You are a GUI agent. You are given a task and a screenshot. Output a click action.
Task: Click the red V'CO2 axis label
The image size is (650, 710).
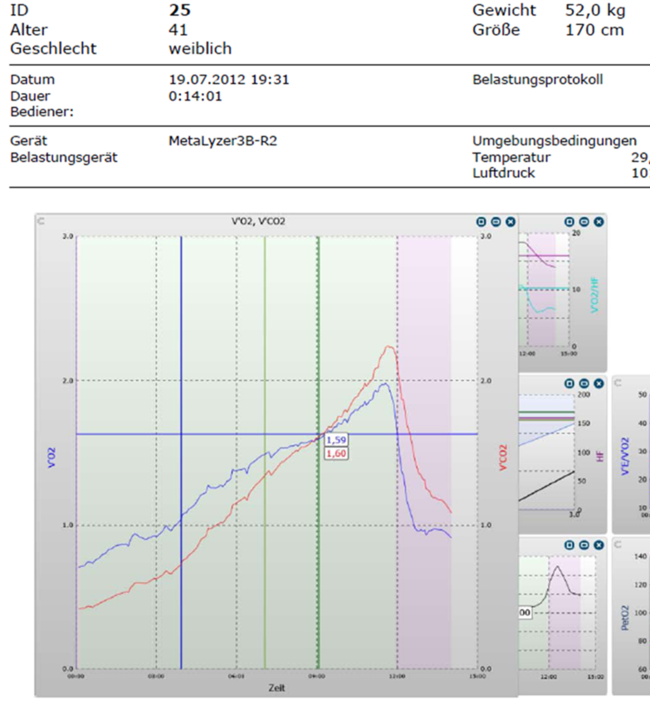[505, 457]
